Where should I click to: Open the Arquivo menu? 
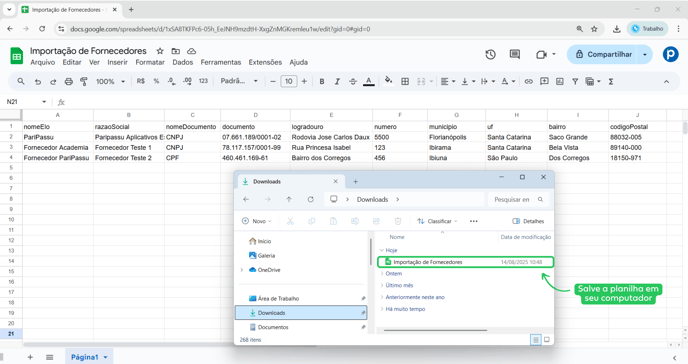43,62
